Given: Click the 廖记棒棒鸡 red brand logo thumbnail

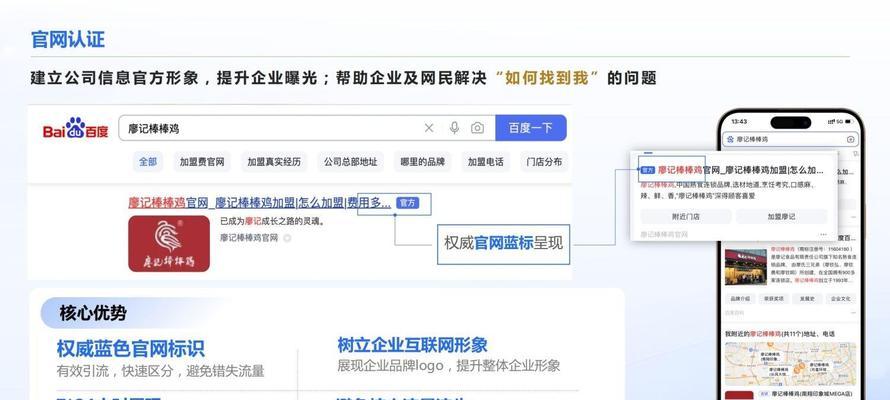Looking at the screenshot, I should click(x=169, y=243).
